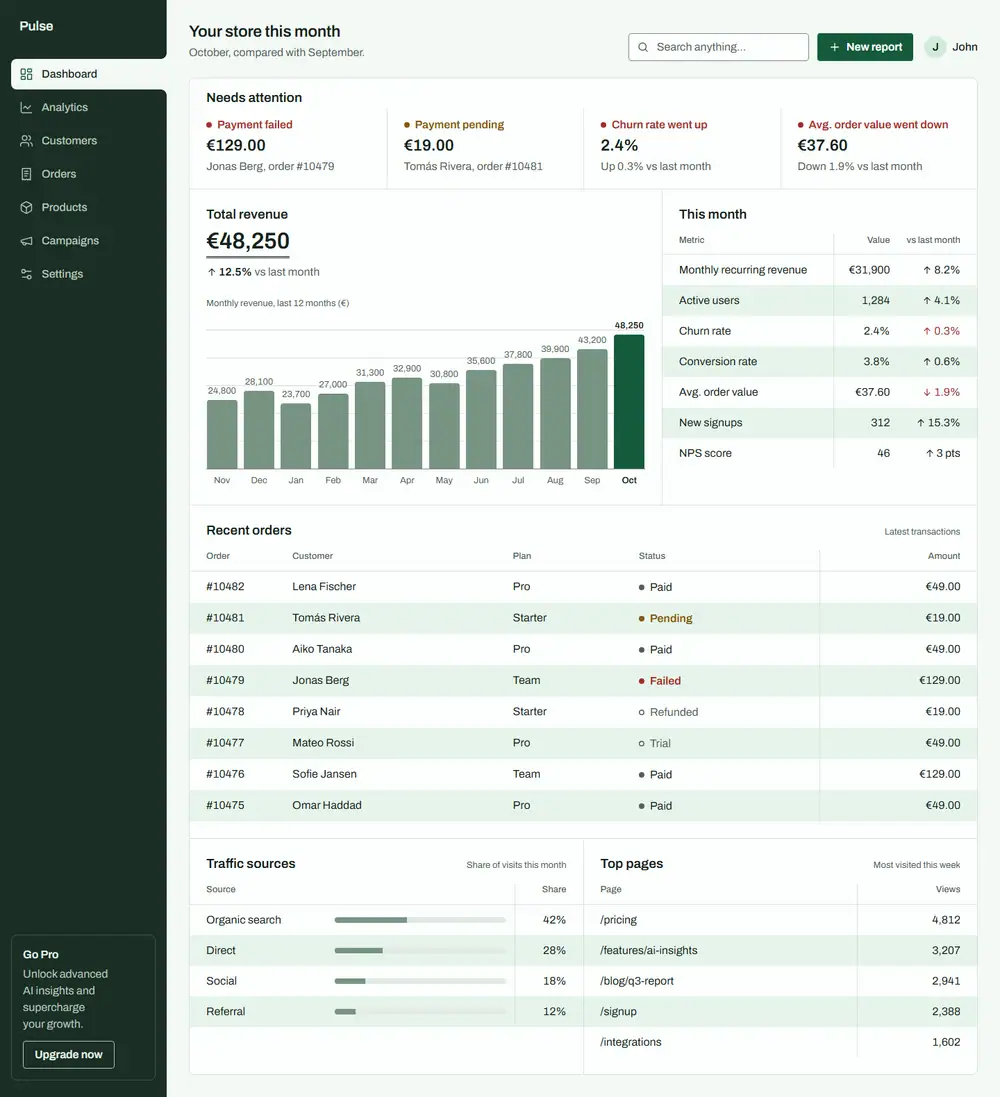Click the New signups metric row

coord(819,423)
